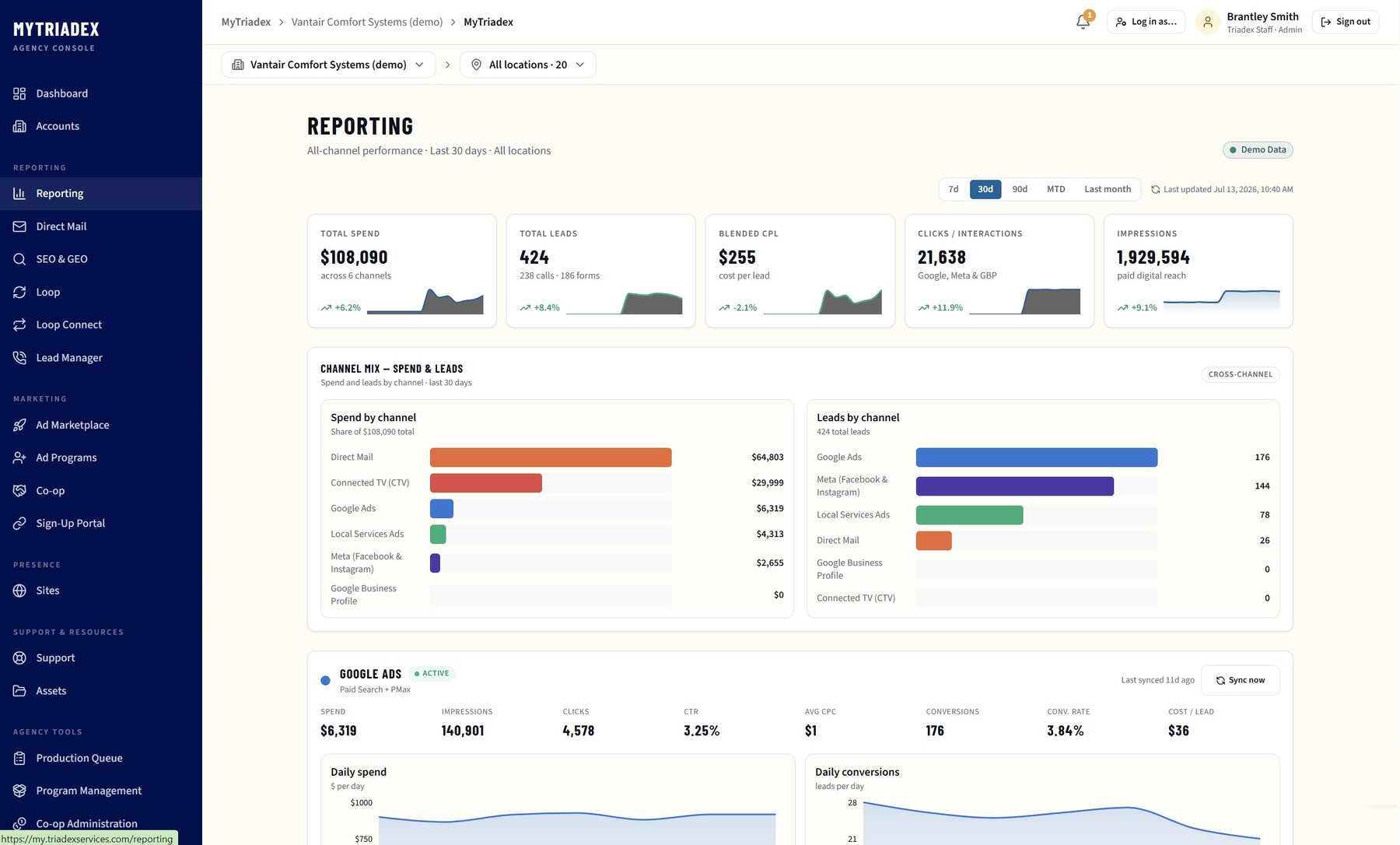Click the Total Spend card
1400x845 pixels.
pyautogui.click(x=402, y=271)
